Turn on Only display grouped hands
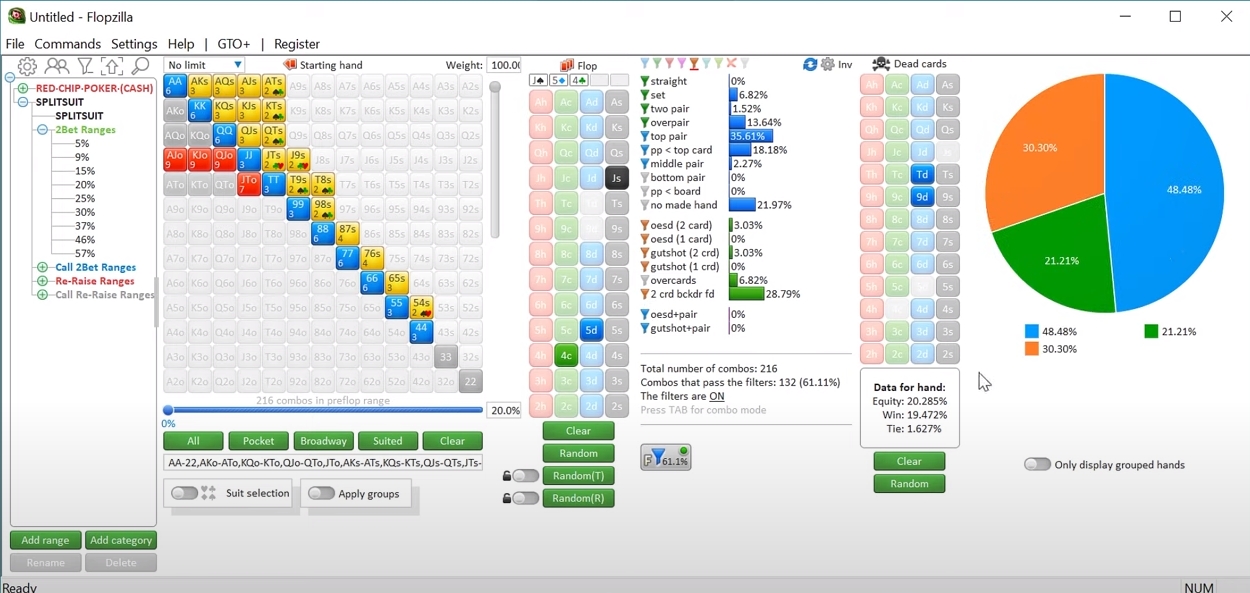Screen dimensions: 1250x593 point(1037,464)
